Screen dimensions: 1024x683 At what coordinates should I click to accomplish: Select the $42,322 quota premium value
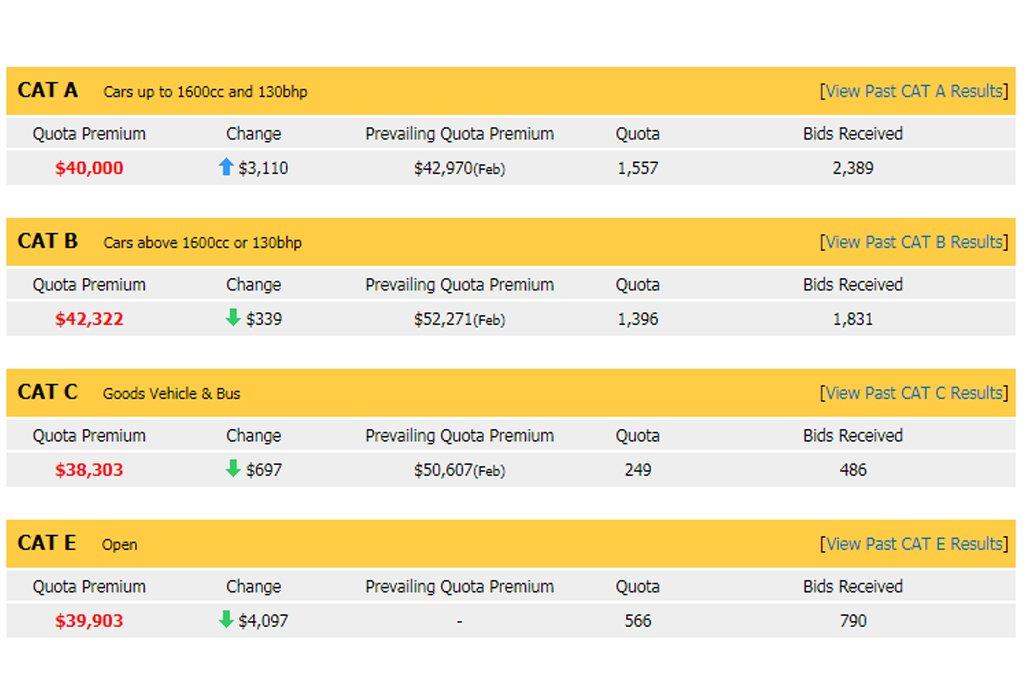point(89,319)
